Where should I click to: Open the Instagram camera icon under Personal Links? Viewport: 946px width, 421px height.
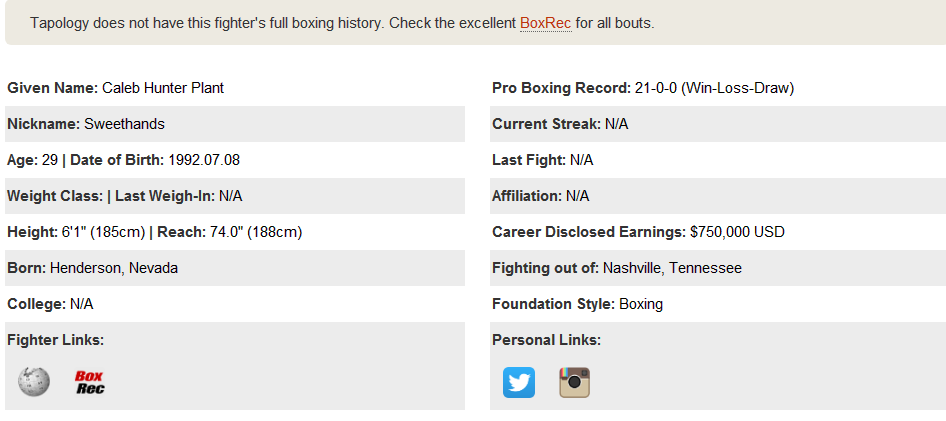pos(574,382)
